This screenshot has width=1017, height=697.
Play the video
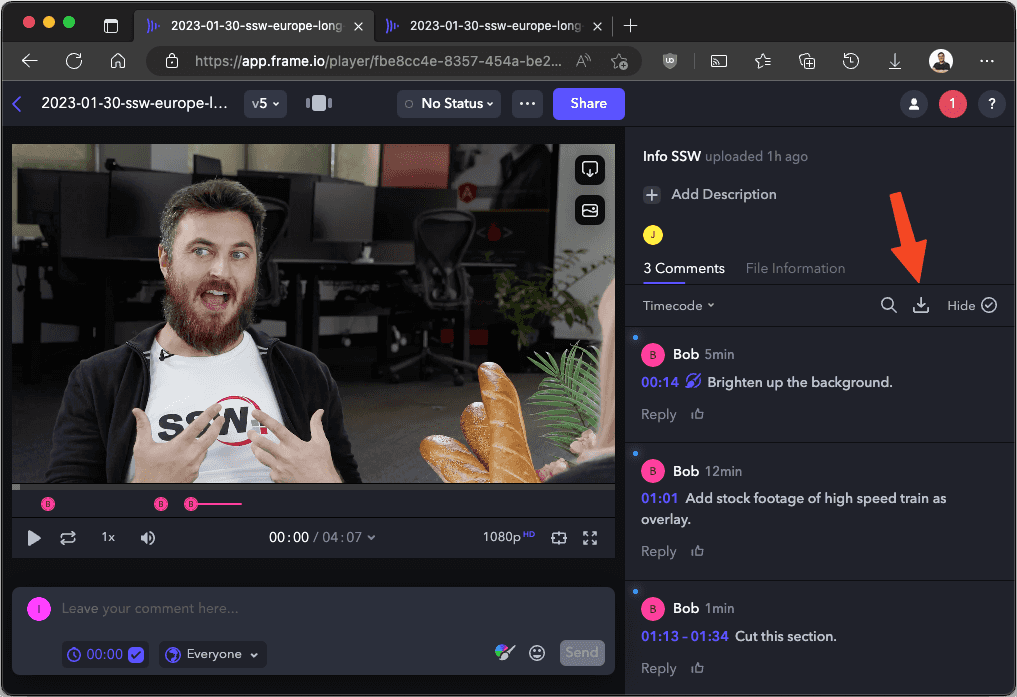coord(34,538)
